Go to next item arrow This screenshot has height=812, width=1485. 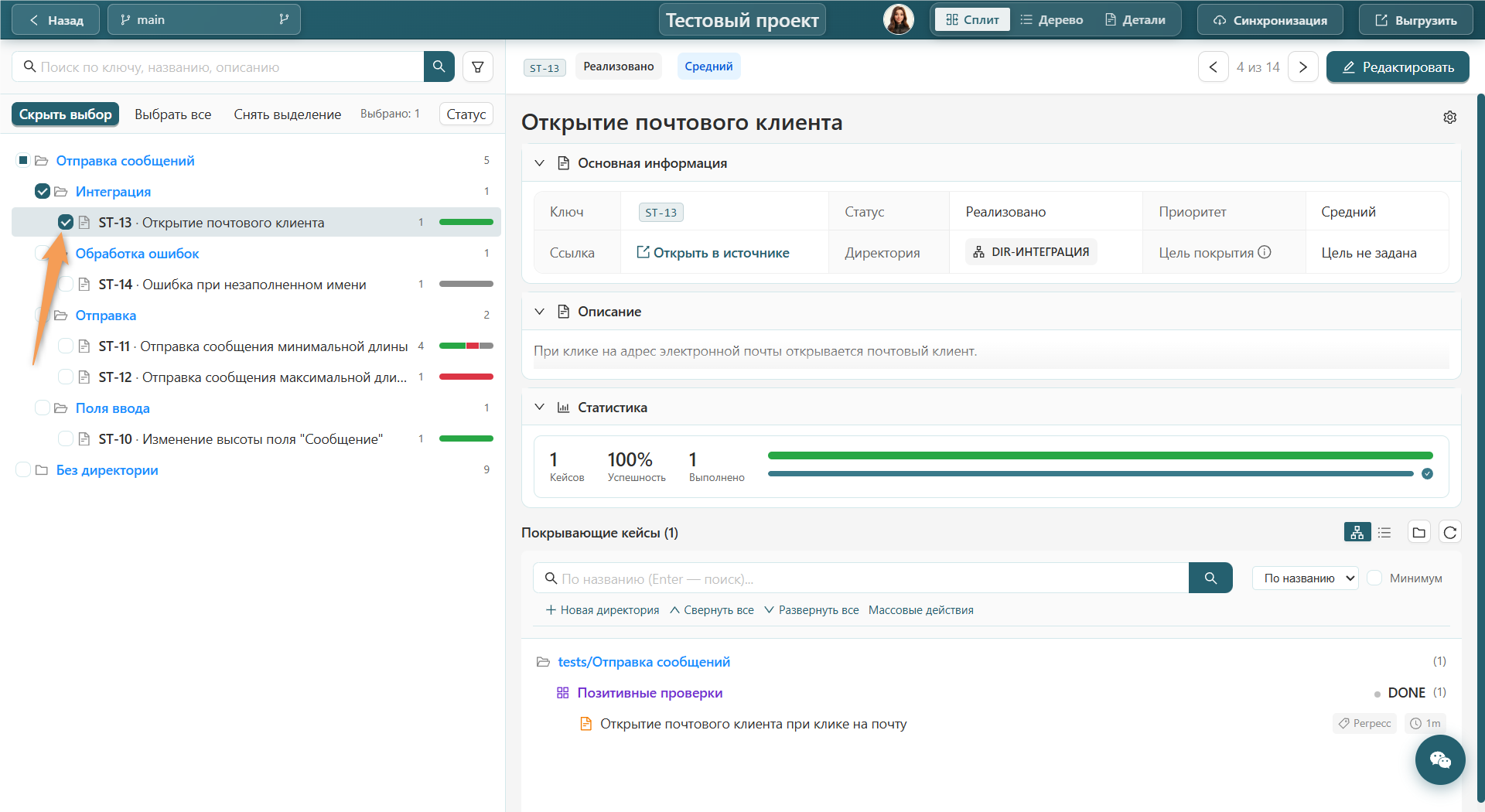[x=1303, y=67]
